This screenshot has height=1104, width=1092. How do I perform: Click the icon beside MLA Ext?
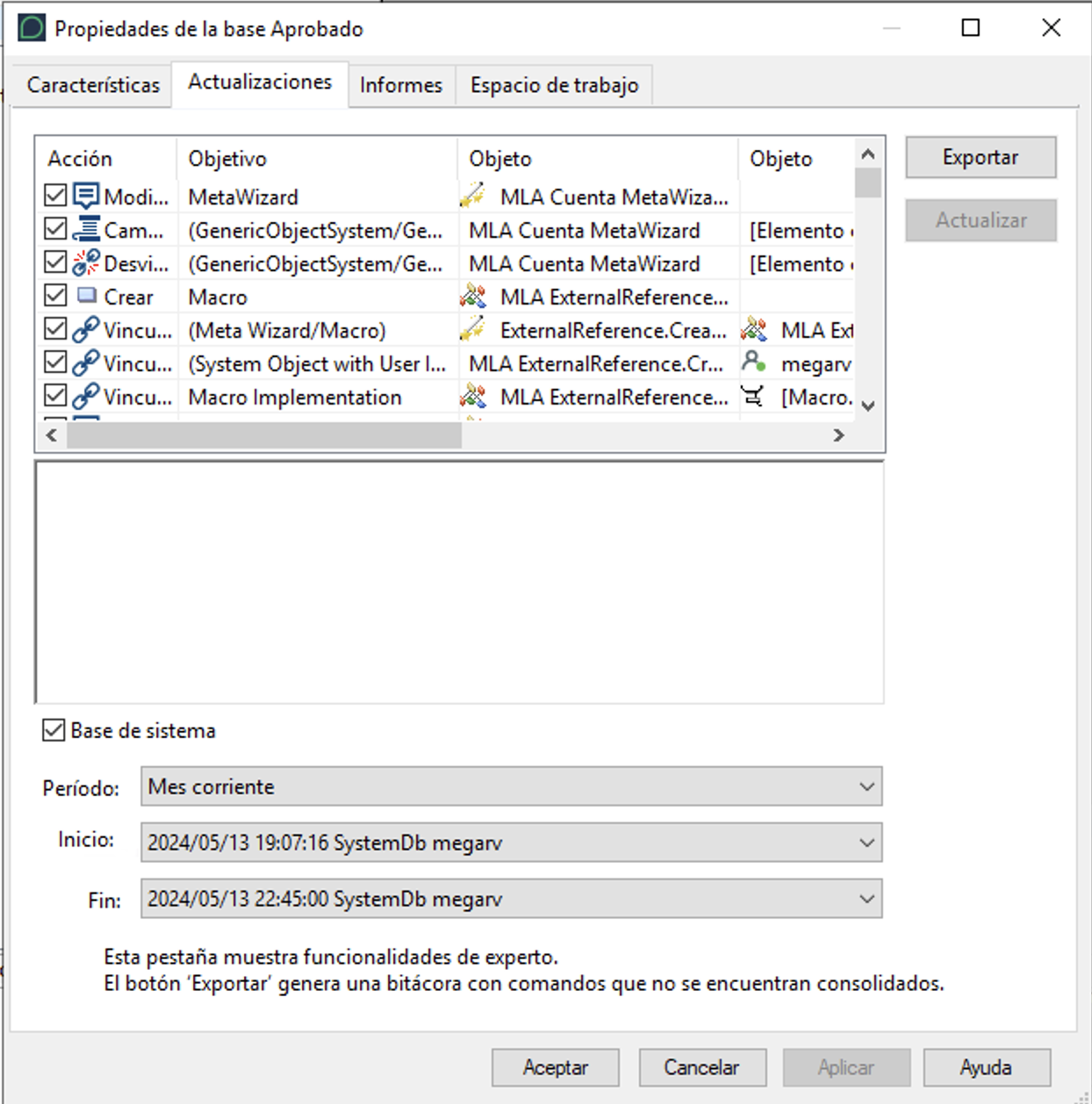[x=754, y=329]
